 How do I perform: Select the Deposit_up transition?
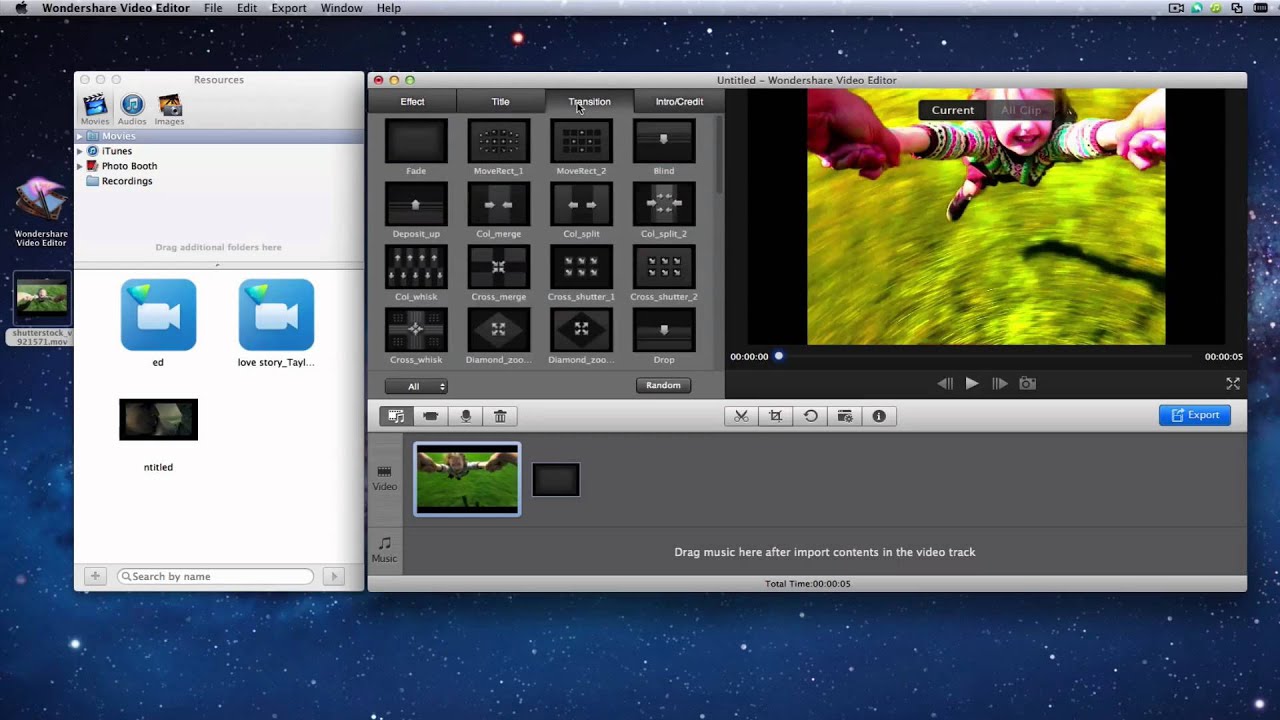coord(416,204)
